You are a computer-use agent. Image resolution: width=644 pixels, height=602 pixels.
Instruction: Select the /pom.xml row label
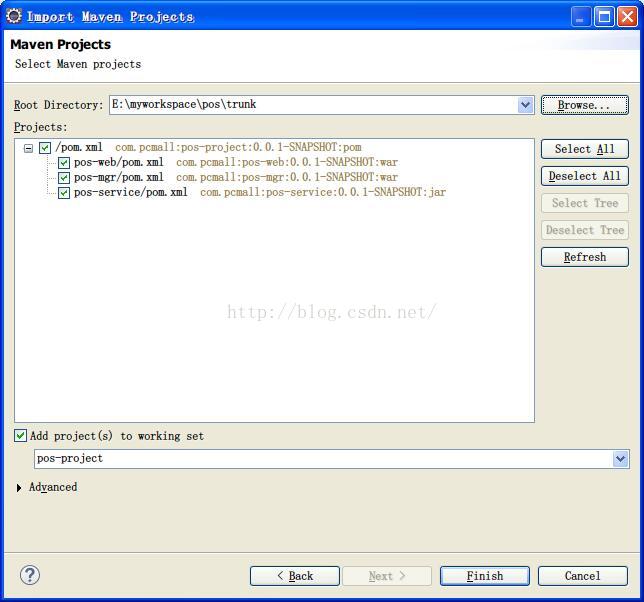point(79,147)
